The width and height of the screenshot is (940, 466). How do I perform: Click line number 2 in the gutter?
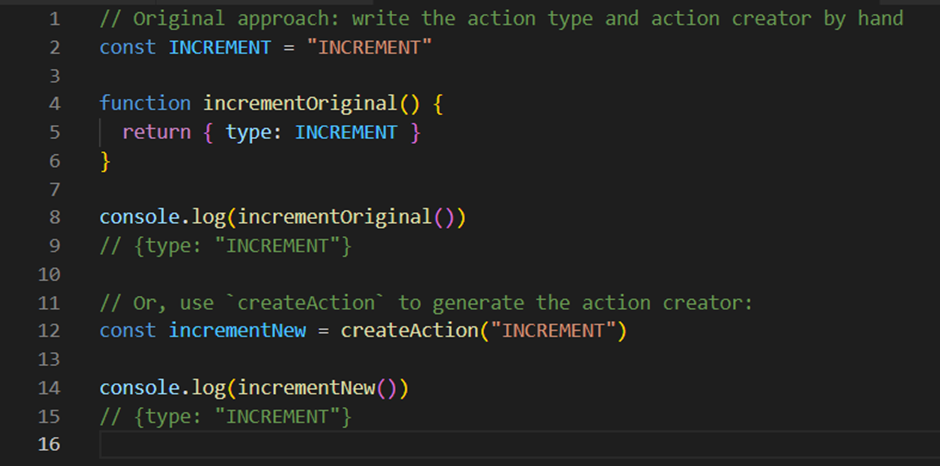(x=55, y=47)
